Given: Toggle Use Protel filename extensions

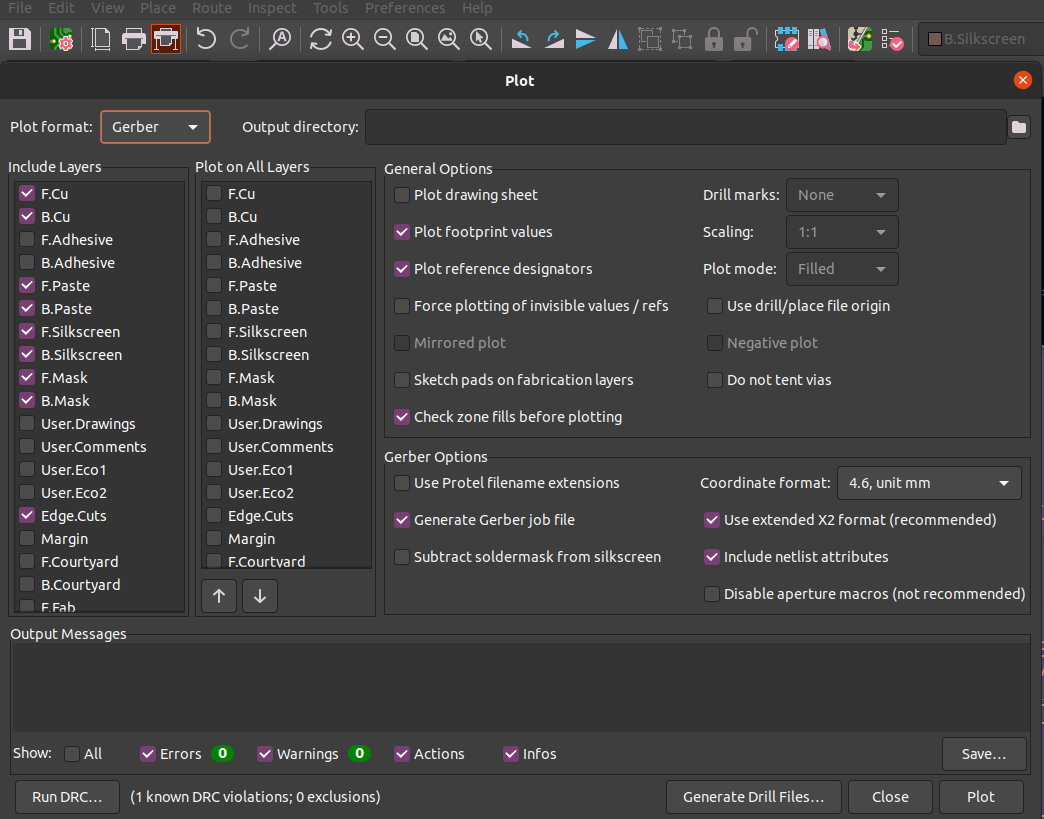Looking at the screenshot, I should pos(402,483).
